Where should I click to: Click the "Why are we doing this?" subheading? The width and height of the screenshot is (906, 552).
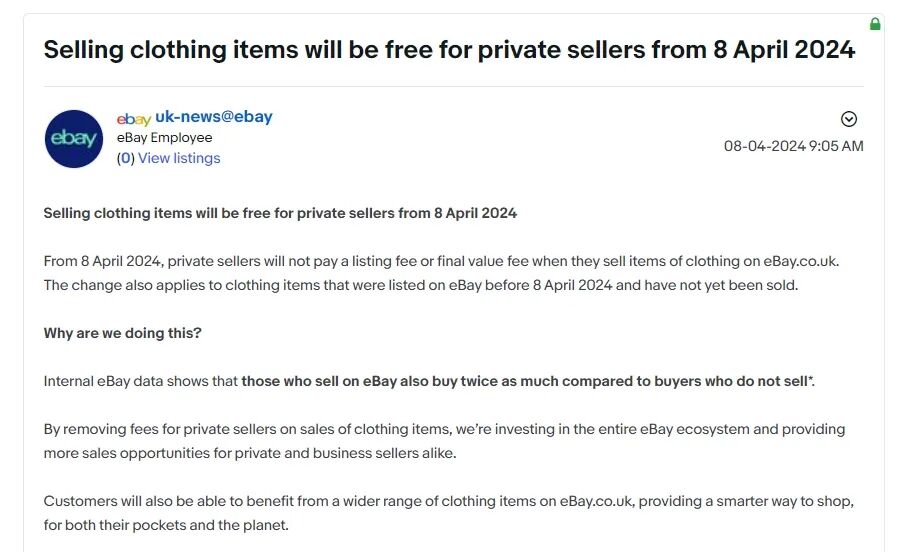(x=122, y=333)
